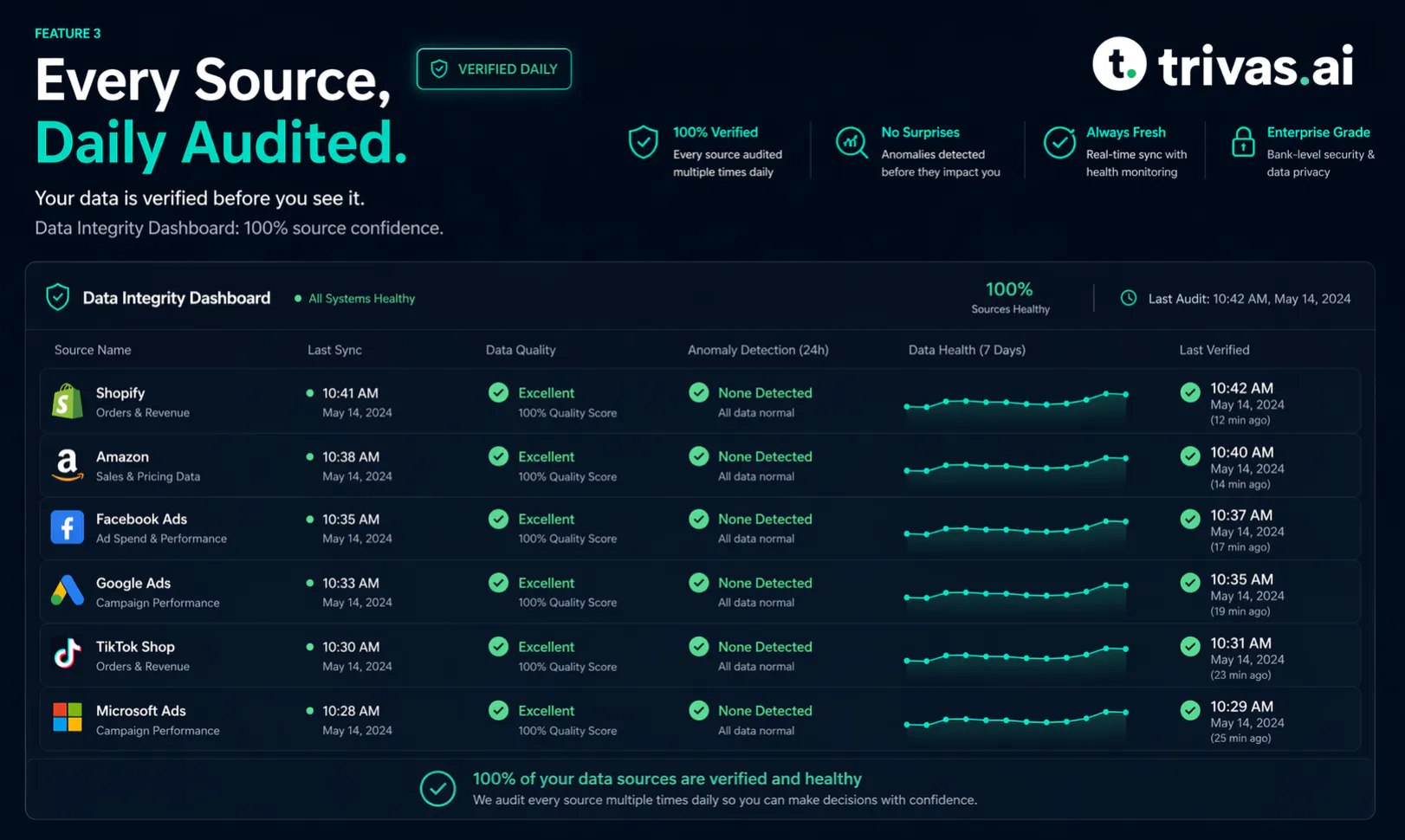This screenshot has width=1405, height=840.
Task: Click the Last Sync column header
Action: [334, 350]
